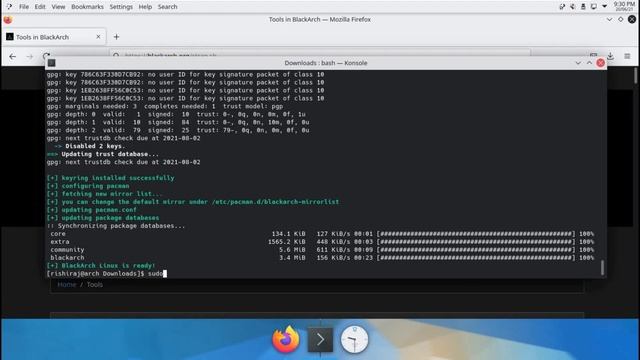The width and height of the screenshot is (640, 360).
Task: Open the clock showing 9:30 PM
Action: pyautogui.click(x=624, y=6)
